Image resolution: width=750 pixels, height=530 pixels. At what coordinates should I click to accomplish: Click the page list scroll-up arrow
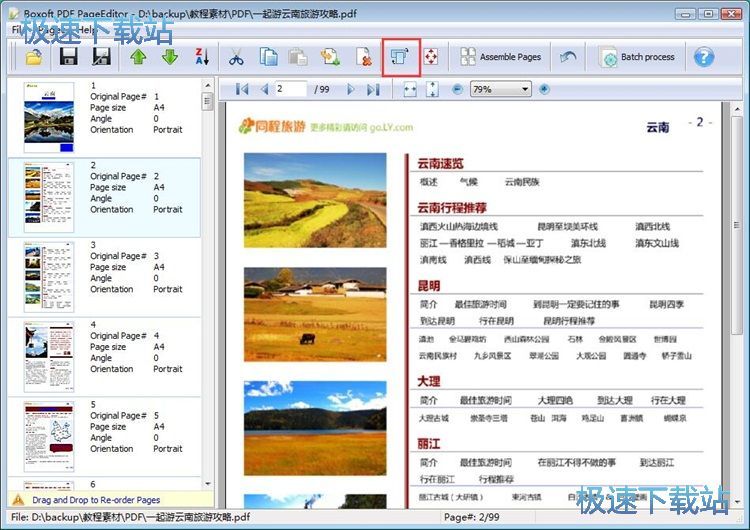(x=208, y=85)
